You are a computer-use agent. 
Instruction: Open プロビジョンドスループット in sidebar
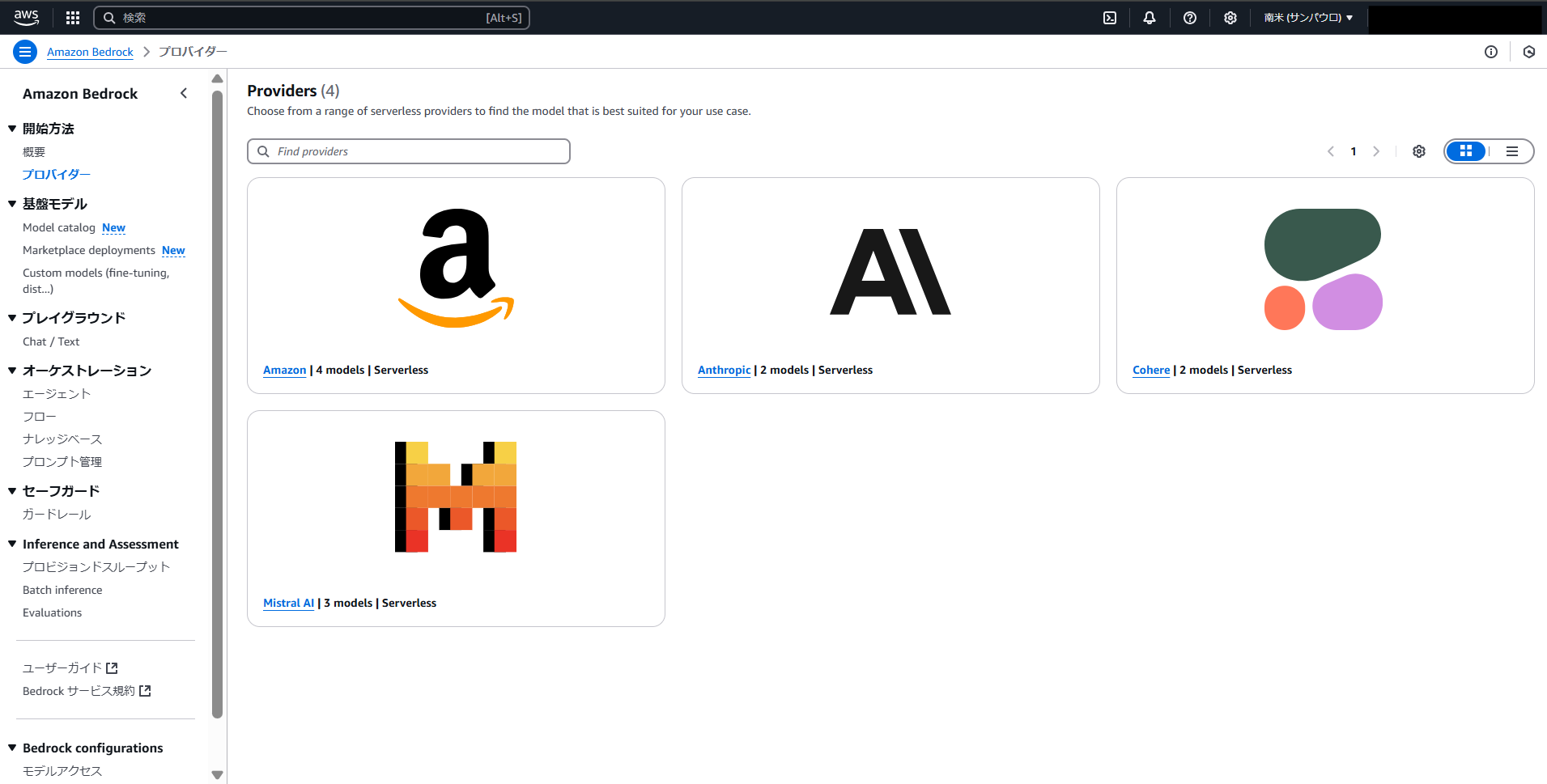coord(96,567)
